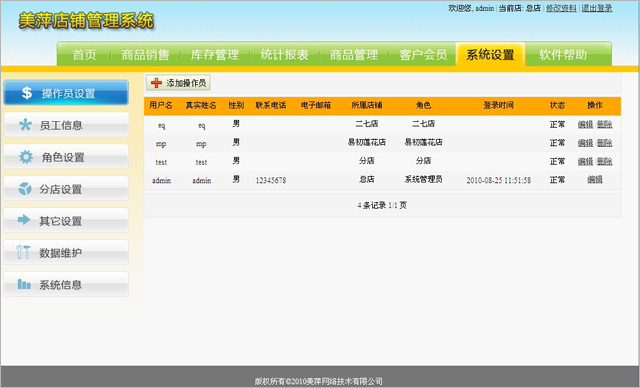
Task: Click the 性别 column header
Action: point(236,106)
